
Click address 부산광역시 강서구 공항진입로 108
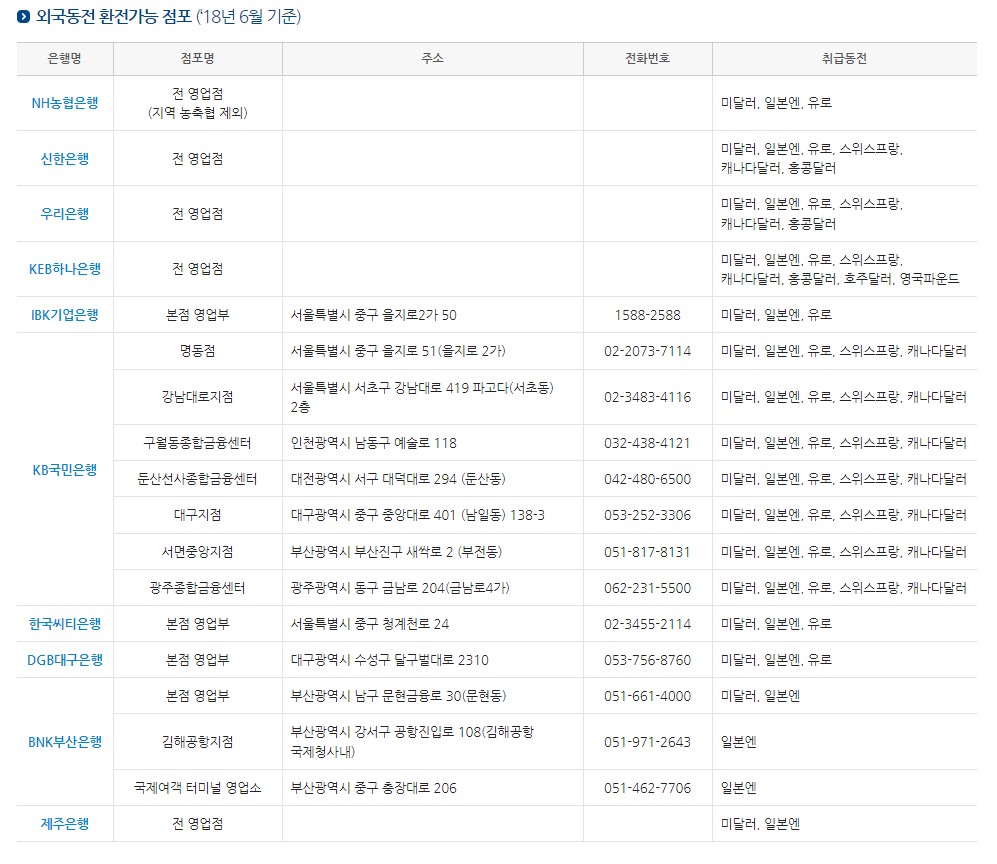pos(413,742)
